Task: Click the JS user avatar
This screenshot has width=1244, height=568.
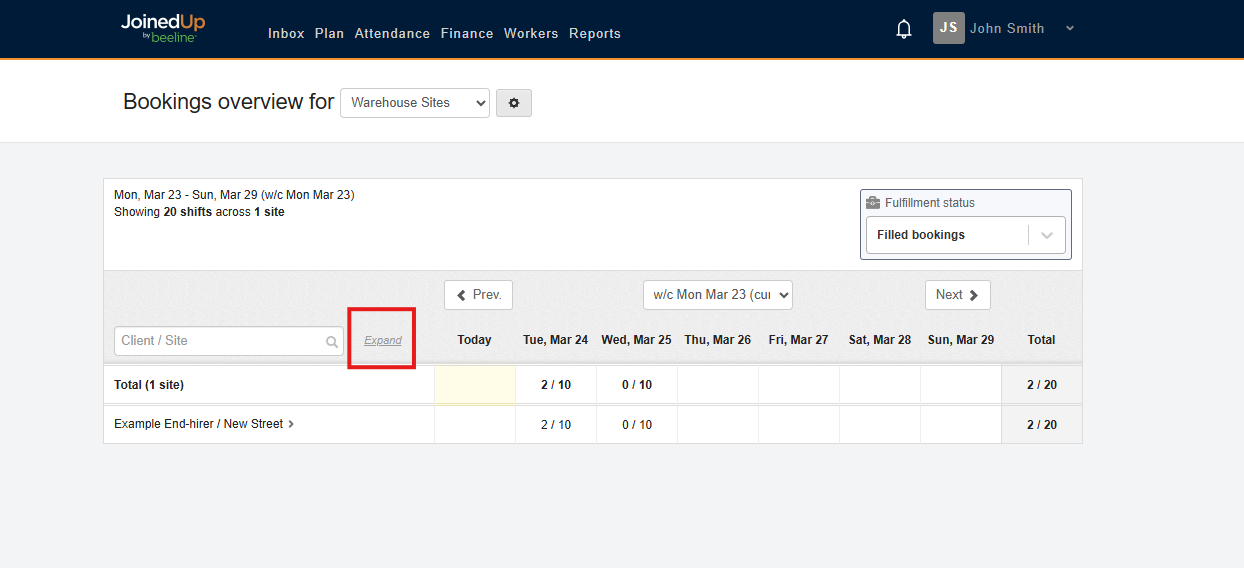Action: (949, 28)
